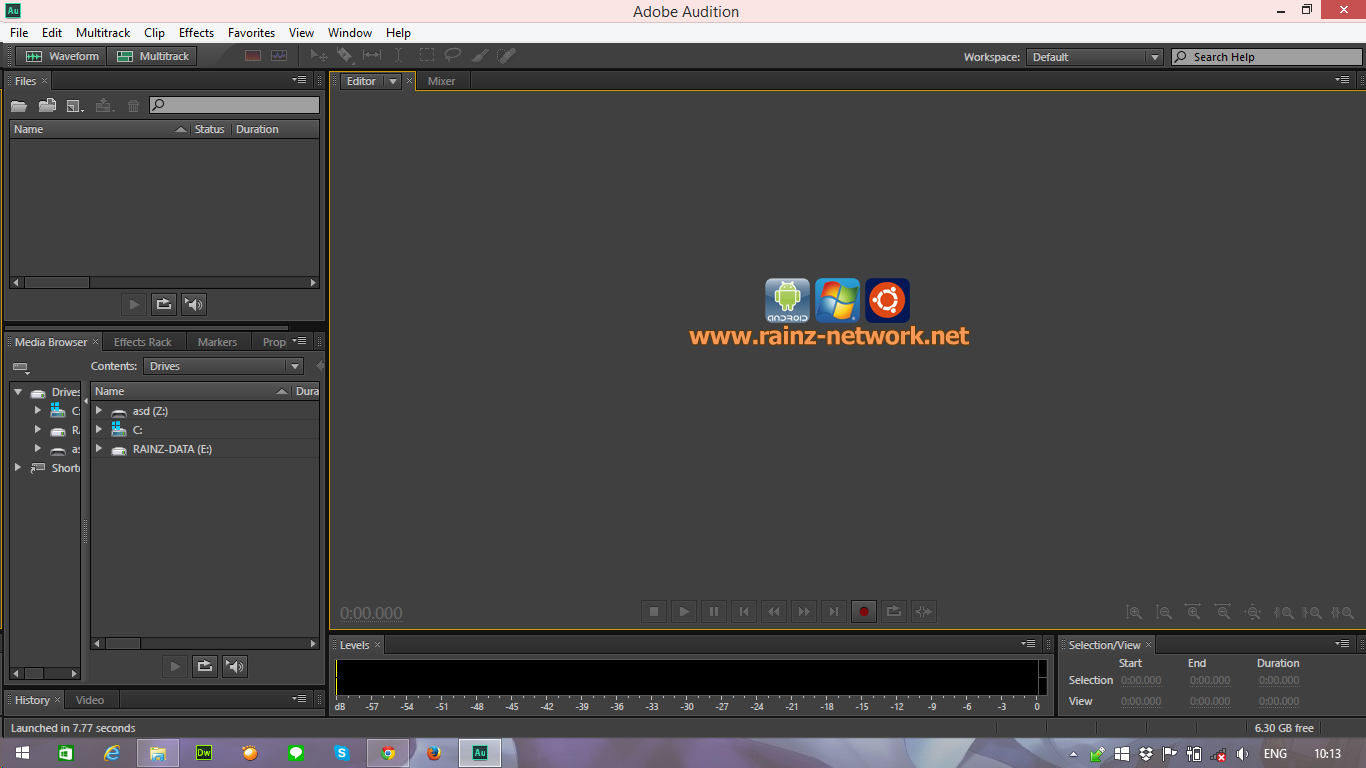1366x768 pixels.
Task: Click the red Record button
Action: [x=864, y=611]
